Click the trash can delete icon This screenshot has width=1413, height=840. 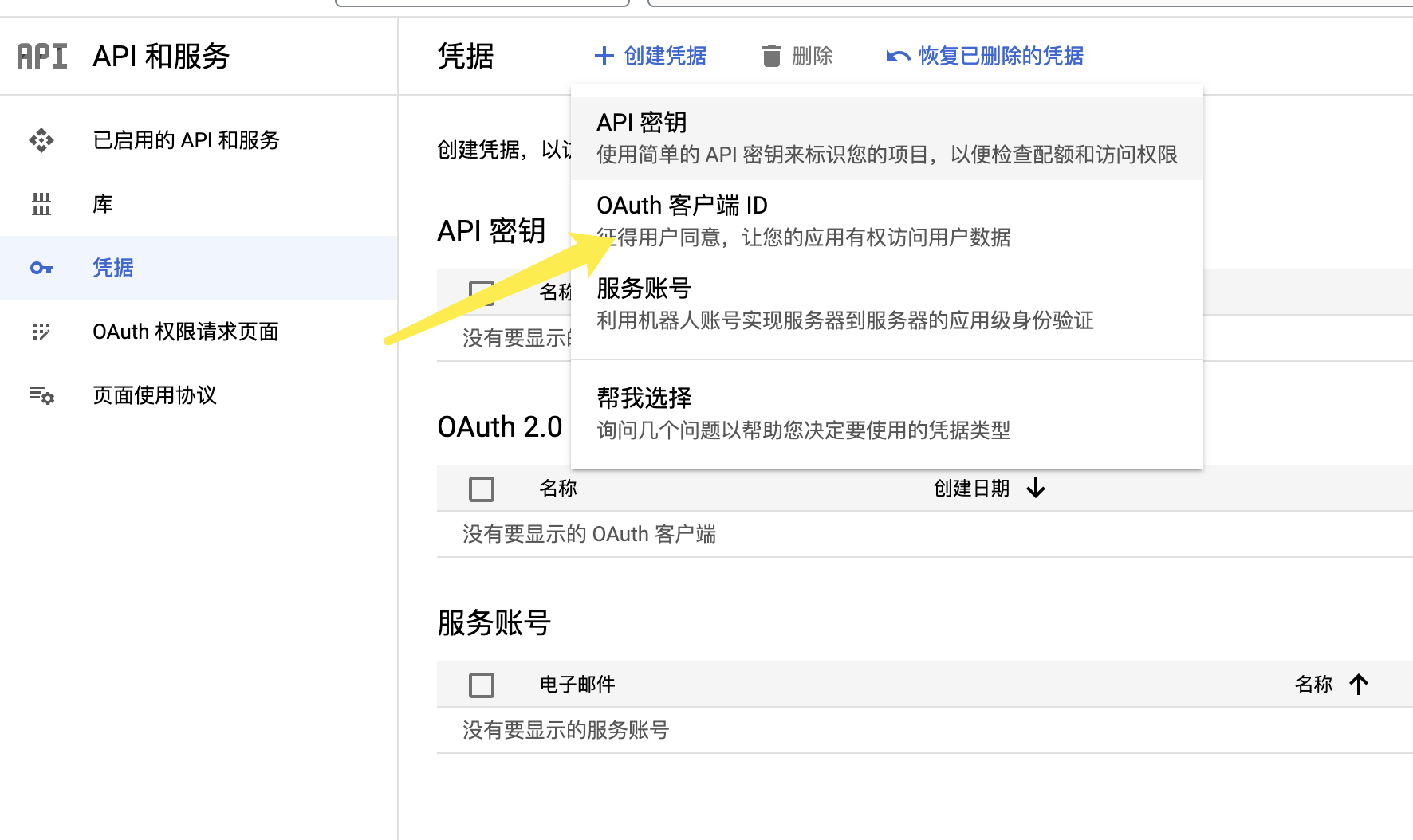point(771,56)
